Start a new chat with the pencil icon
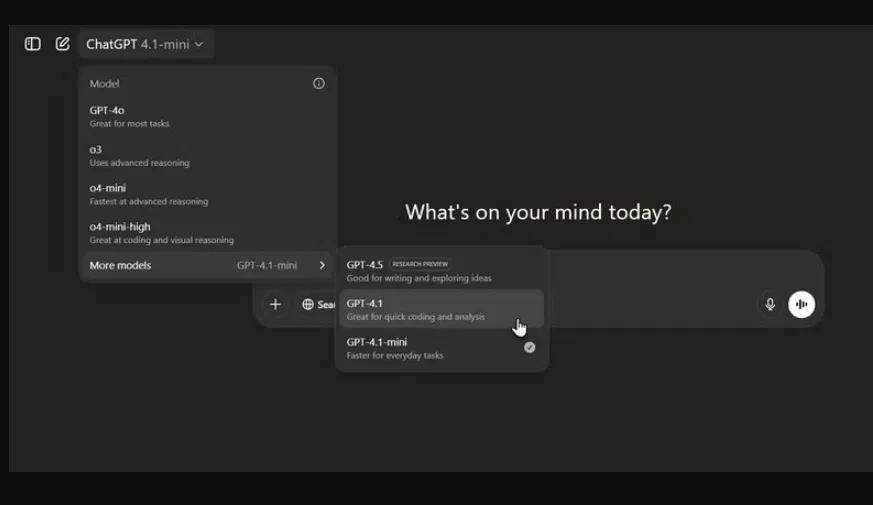This screenshot has width=873, height=505. (62, 44)
